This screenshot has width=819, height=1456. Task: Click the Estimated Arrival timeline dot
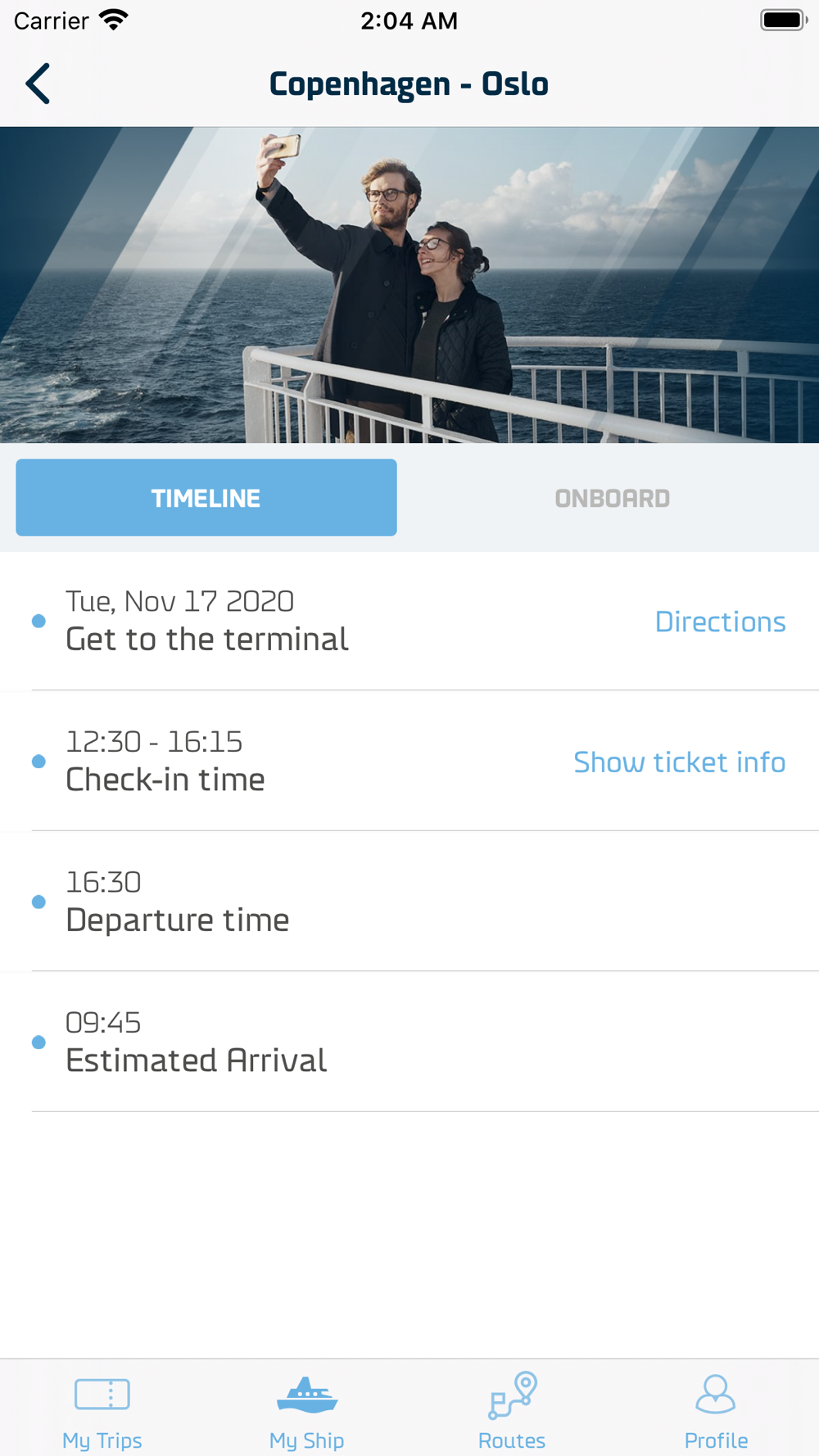pyautogui.click(x=38, y=1042)
